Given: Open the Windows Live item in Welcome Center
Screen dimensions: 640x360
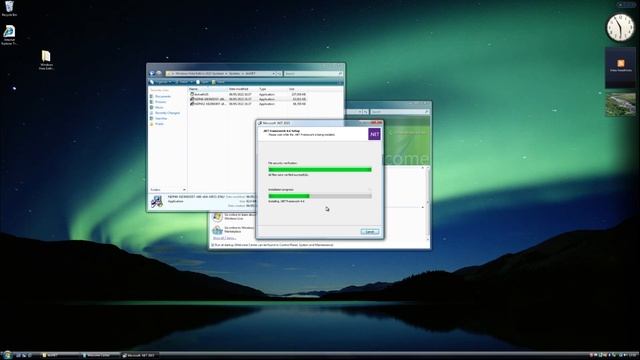Looking at the screenshot, I should tap(233, 216).
